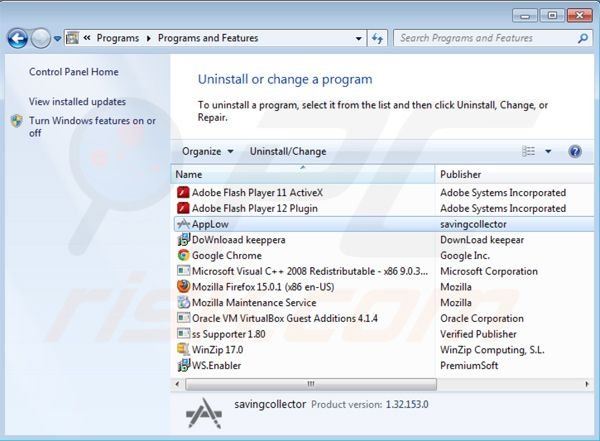Screen dimensions: 600x441
Task: Click Verified Publisher cell
Action: 478,334
